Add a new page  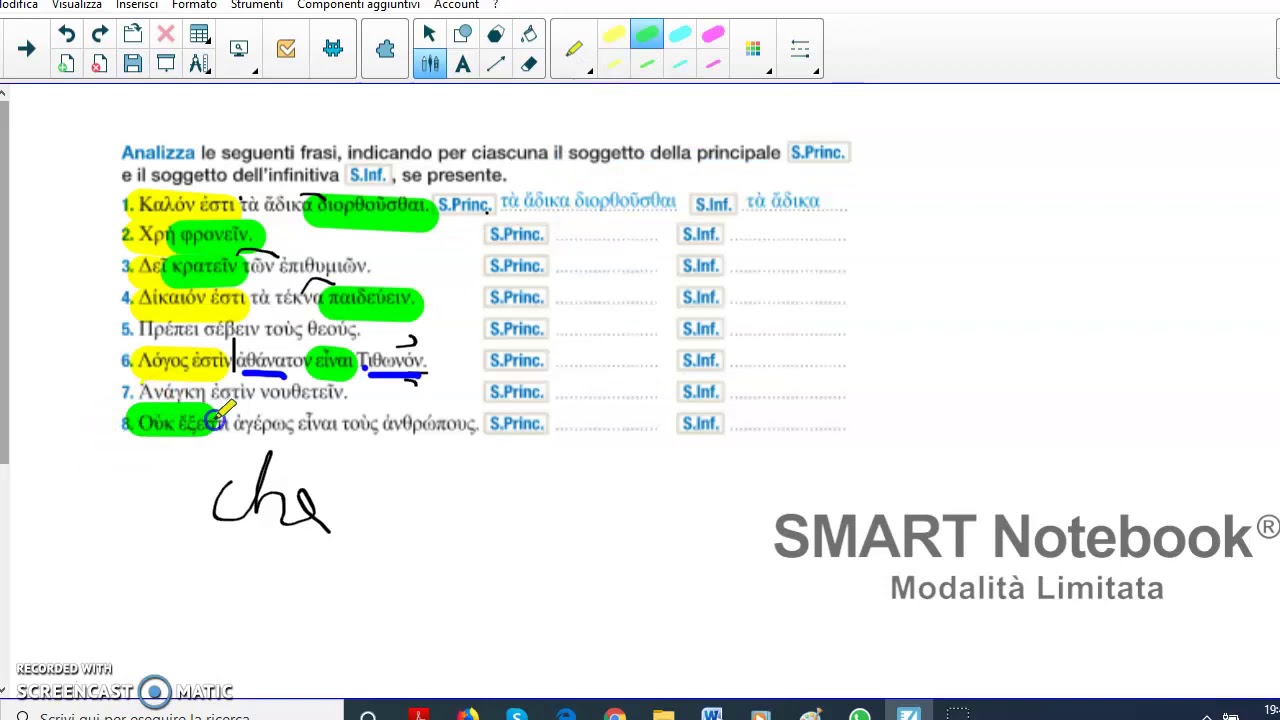(x=66, y=65)
